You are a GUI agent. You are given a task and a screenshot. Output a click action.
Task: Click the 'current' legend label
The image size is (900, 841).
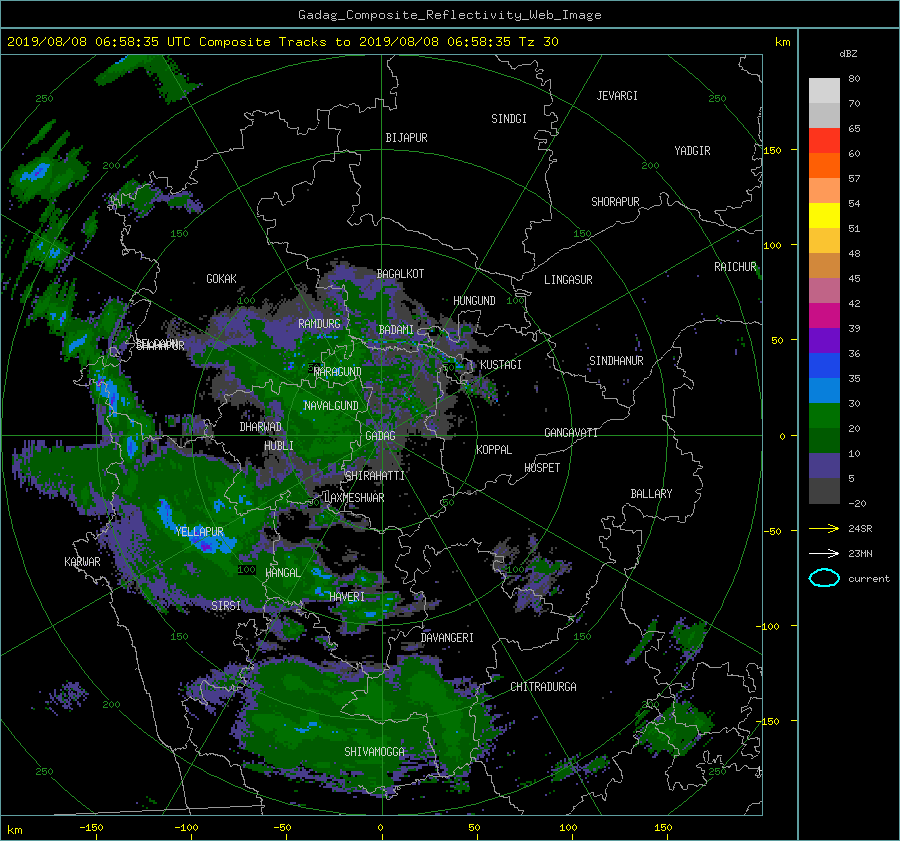pyautogui.click(x=868, y=579)
